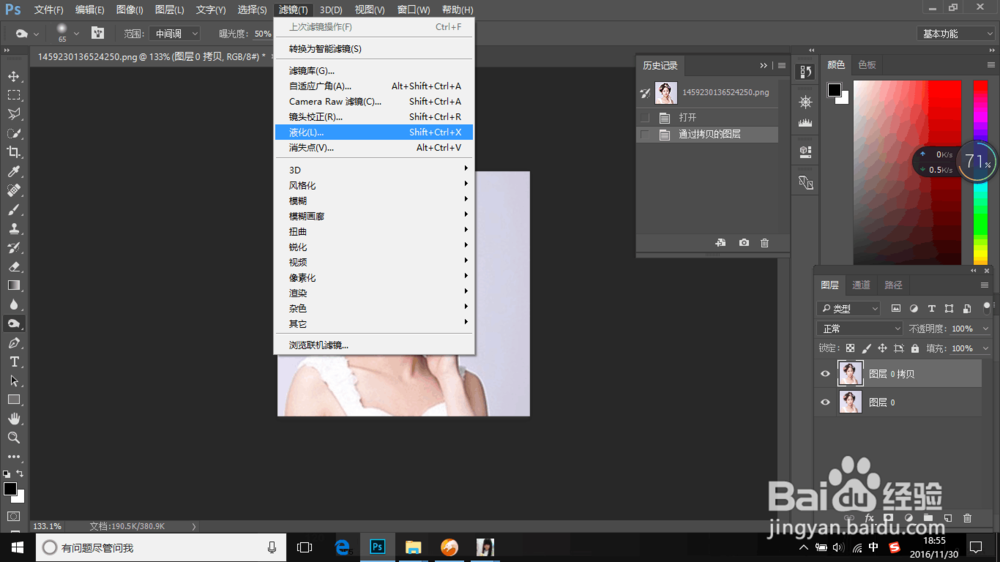Switch to the 通道 tab
Screen dimensions: 1000x562
tap(861, 285)
